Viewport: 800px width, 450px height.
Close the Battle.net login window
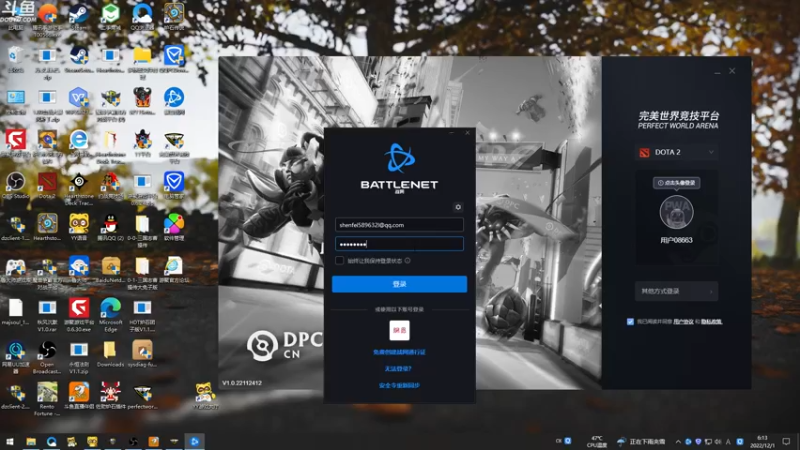[467, 133]
